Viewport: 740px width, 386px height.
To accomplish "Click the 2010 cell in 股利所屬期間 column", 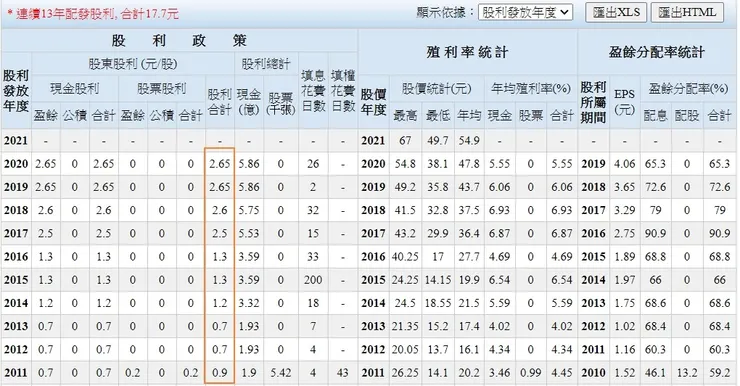I will click(x=593, y=373).
